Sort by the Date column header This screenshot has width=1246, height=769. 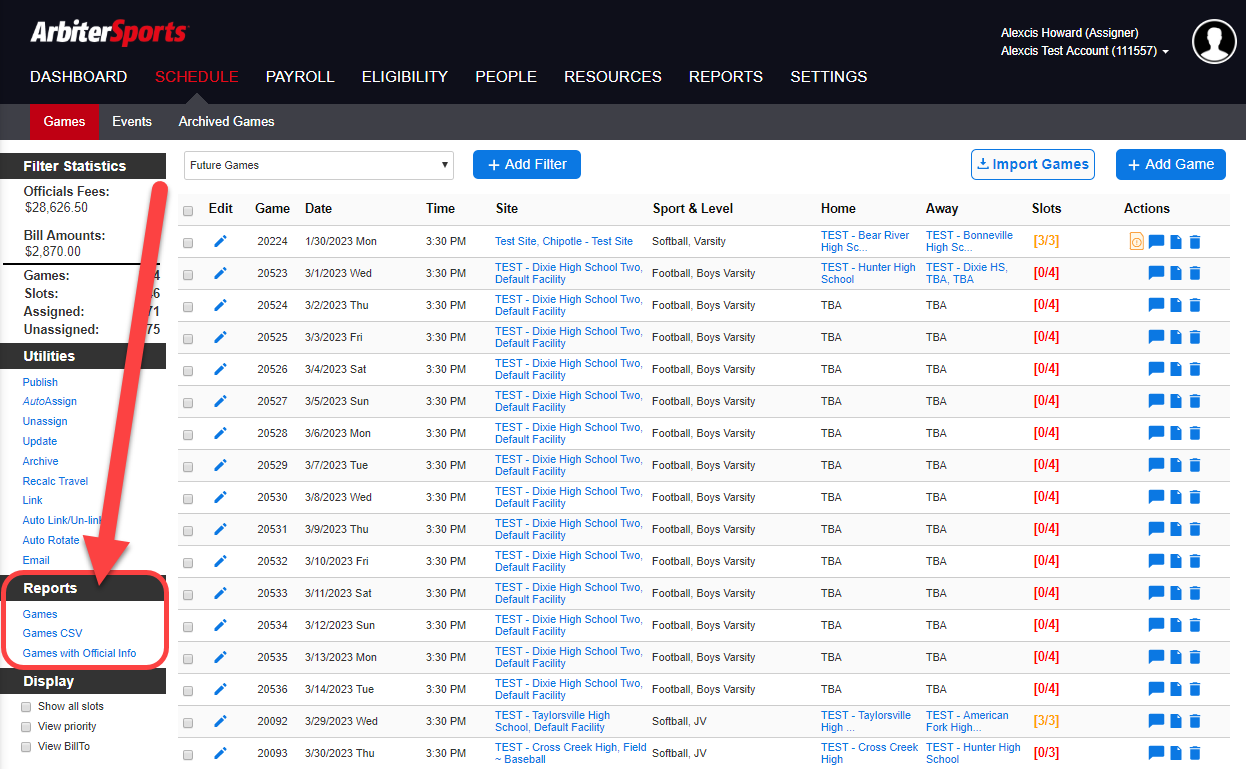(x=319, y=209)
